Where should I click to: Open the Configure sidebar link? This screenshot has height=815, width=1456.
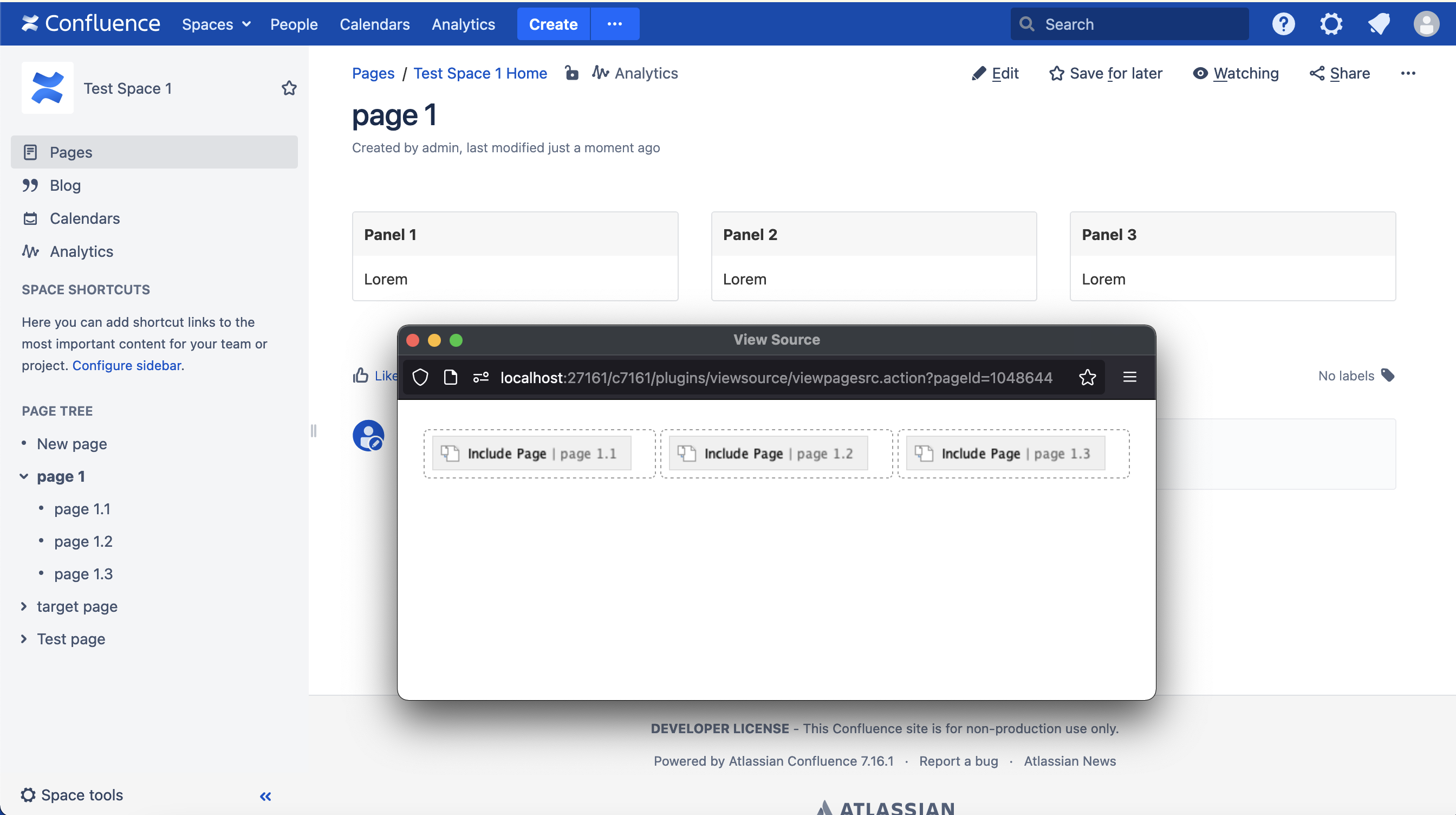click(127, 365)
